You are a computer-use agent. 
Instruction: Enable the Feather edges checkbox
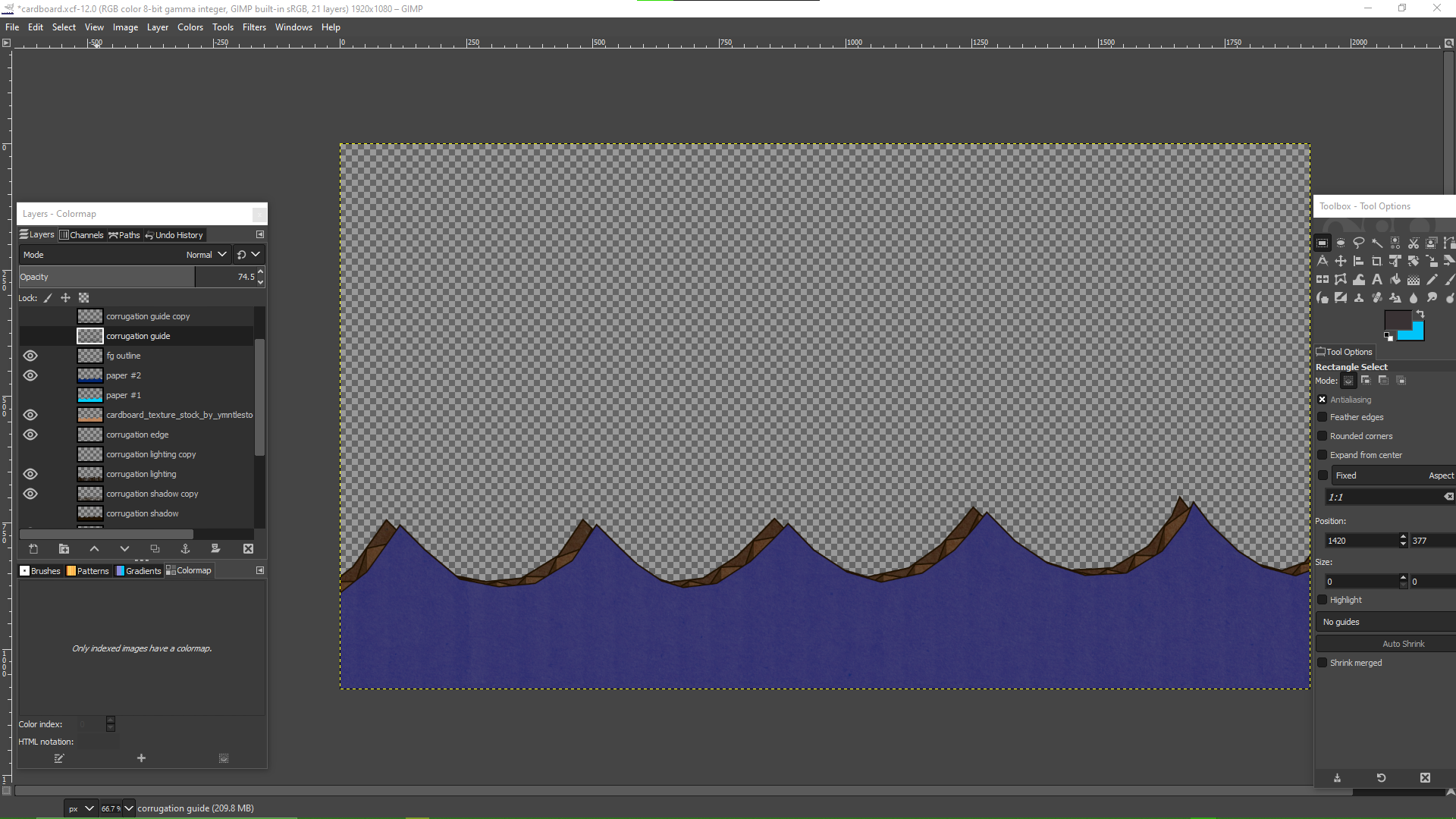tap(1323, 417)
